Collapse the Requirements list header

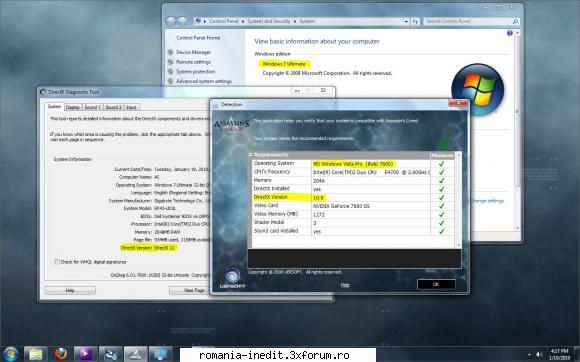250,155
